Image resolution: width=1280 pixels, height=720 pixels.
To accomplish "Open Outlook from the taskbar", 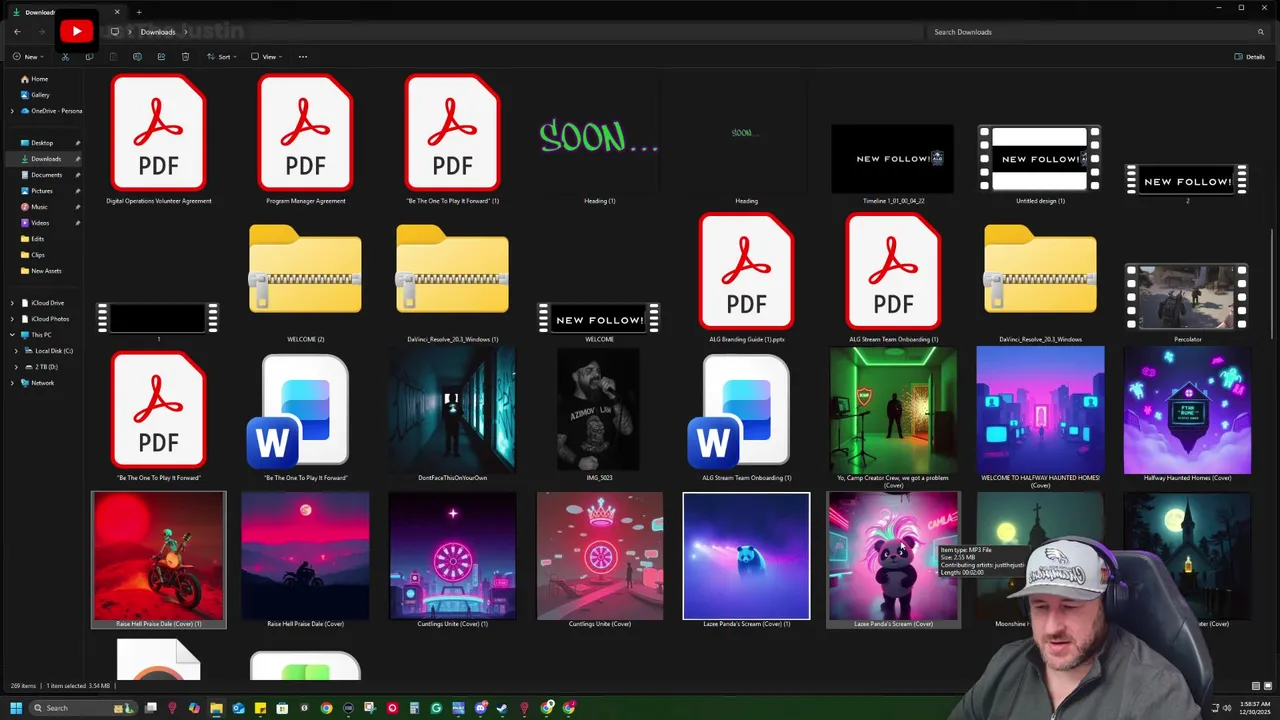I will click(x=238, y=708).
